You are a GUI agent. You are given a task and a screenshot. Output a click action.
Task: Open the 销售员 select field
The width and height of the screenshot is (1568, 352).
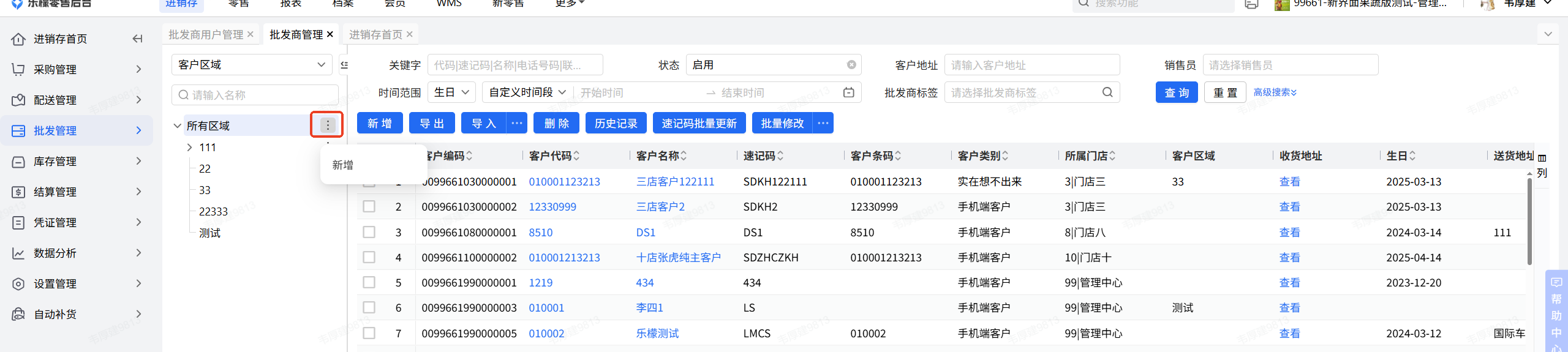(1291, 65)
